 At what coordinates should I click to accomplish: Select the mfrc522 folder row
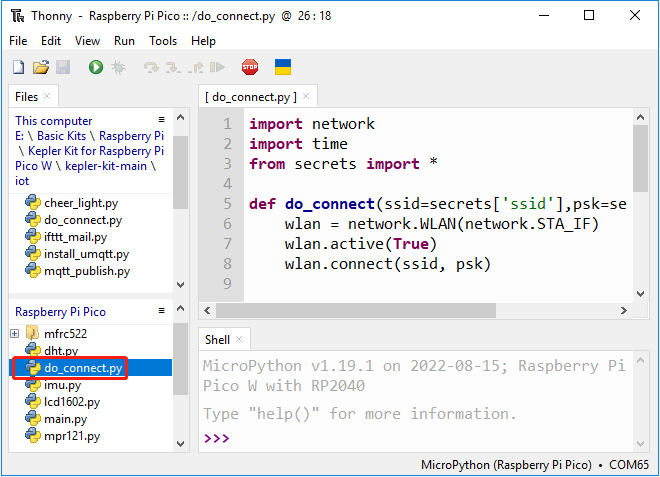(65, 334)
